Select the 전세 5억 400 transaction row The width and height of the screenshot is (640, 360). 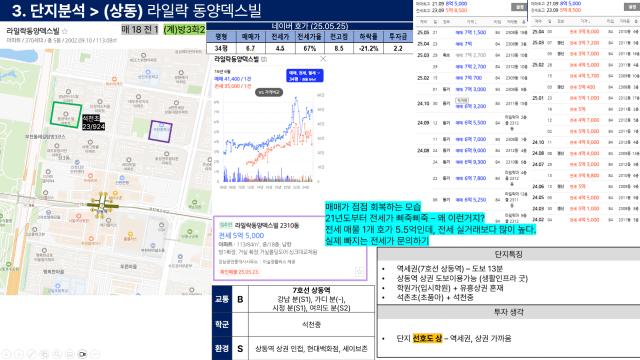click(585, 87)
